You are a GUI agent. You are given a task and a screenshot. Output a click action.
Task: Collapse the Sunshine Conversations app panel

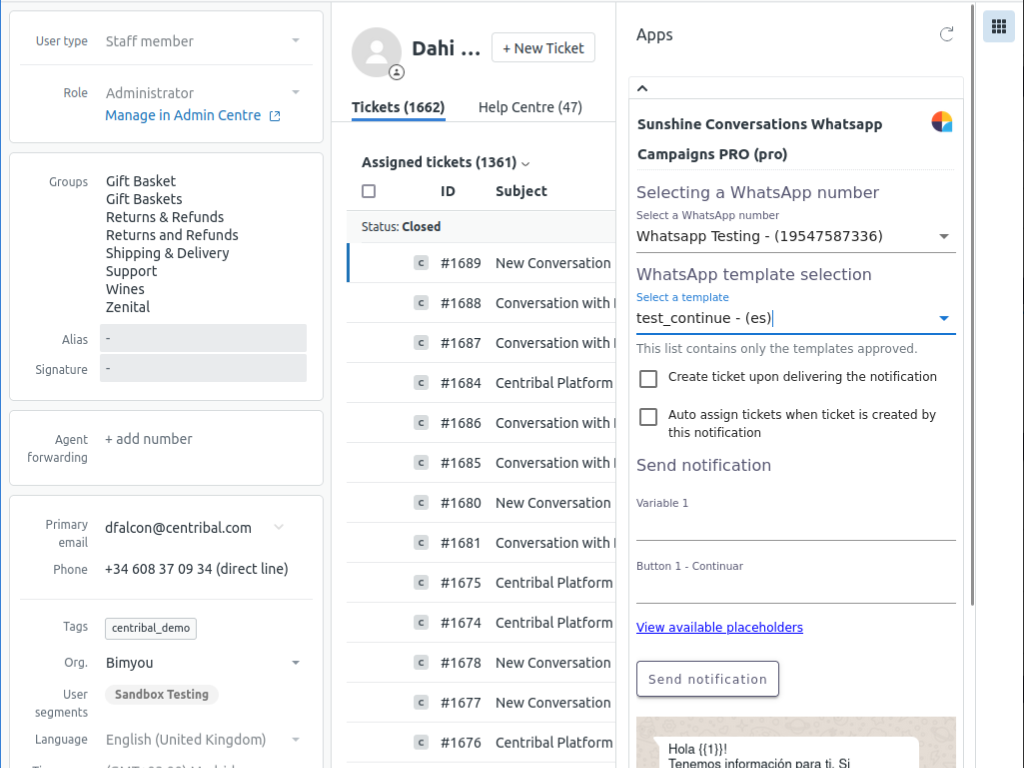pos(643,88)
